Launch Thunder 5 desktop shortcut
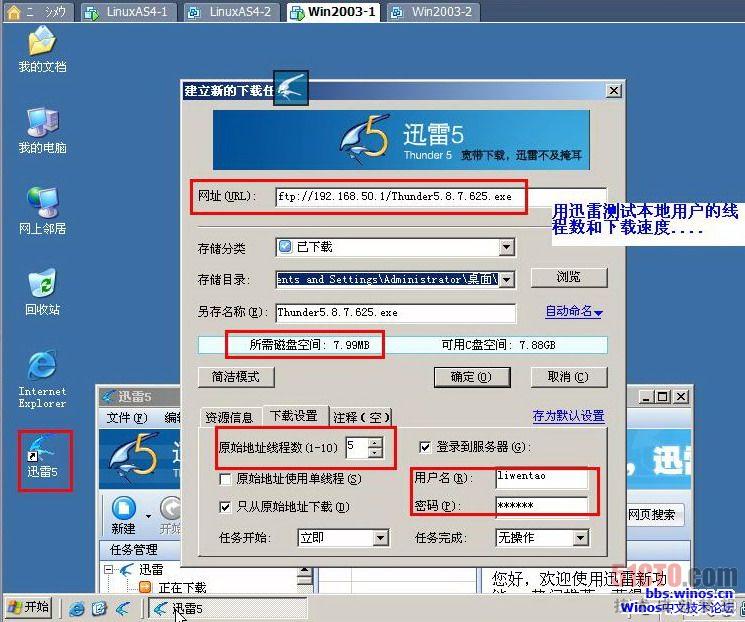Image resolution: width=745 pixels, height=622 pixels. pyautogui.click(x=42, y=457)
